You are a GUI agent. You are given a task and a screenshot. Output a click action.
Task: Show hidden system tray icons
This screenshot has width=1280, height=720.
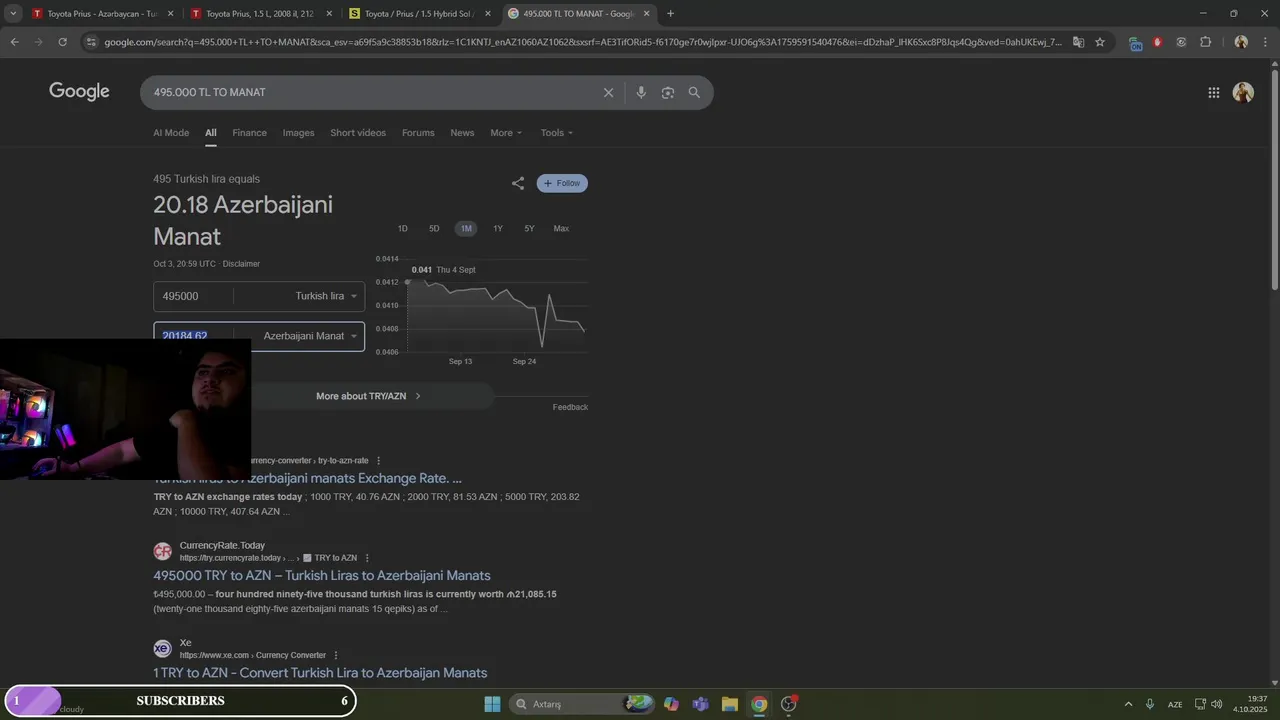point(1128,704)
